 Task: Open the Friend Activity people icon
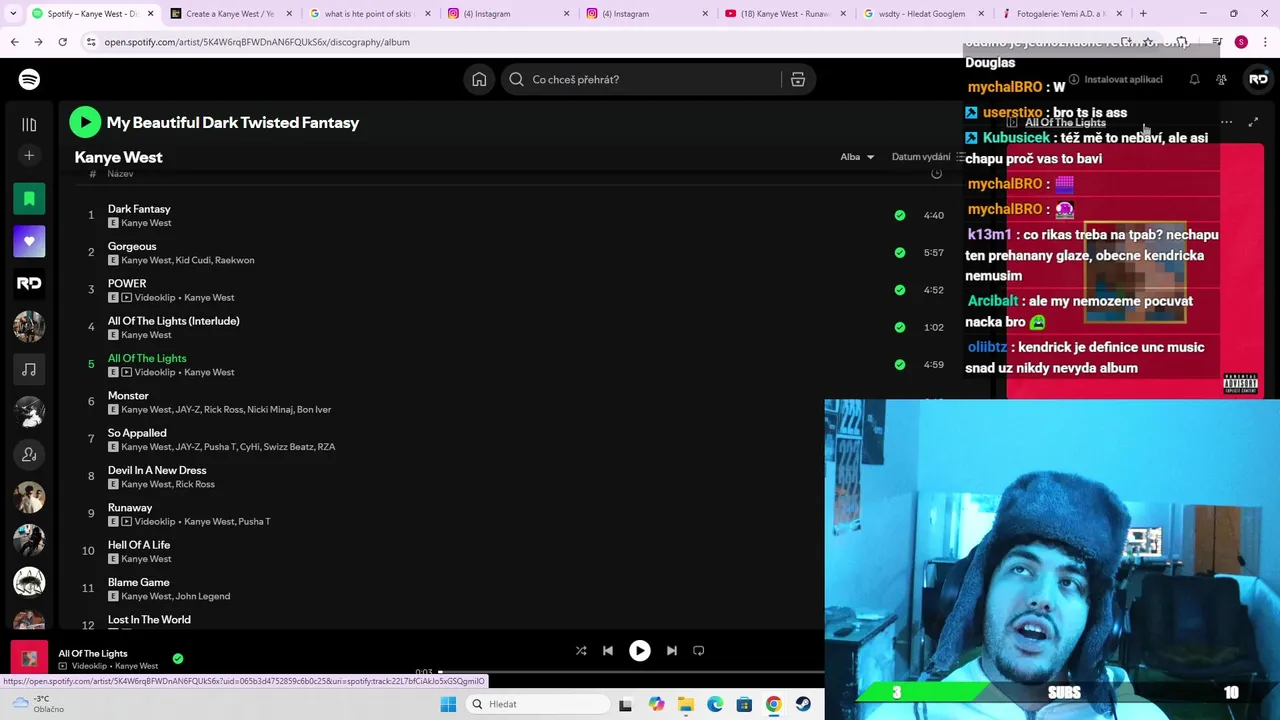click(1221, 79)
